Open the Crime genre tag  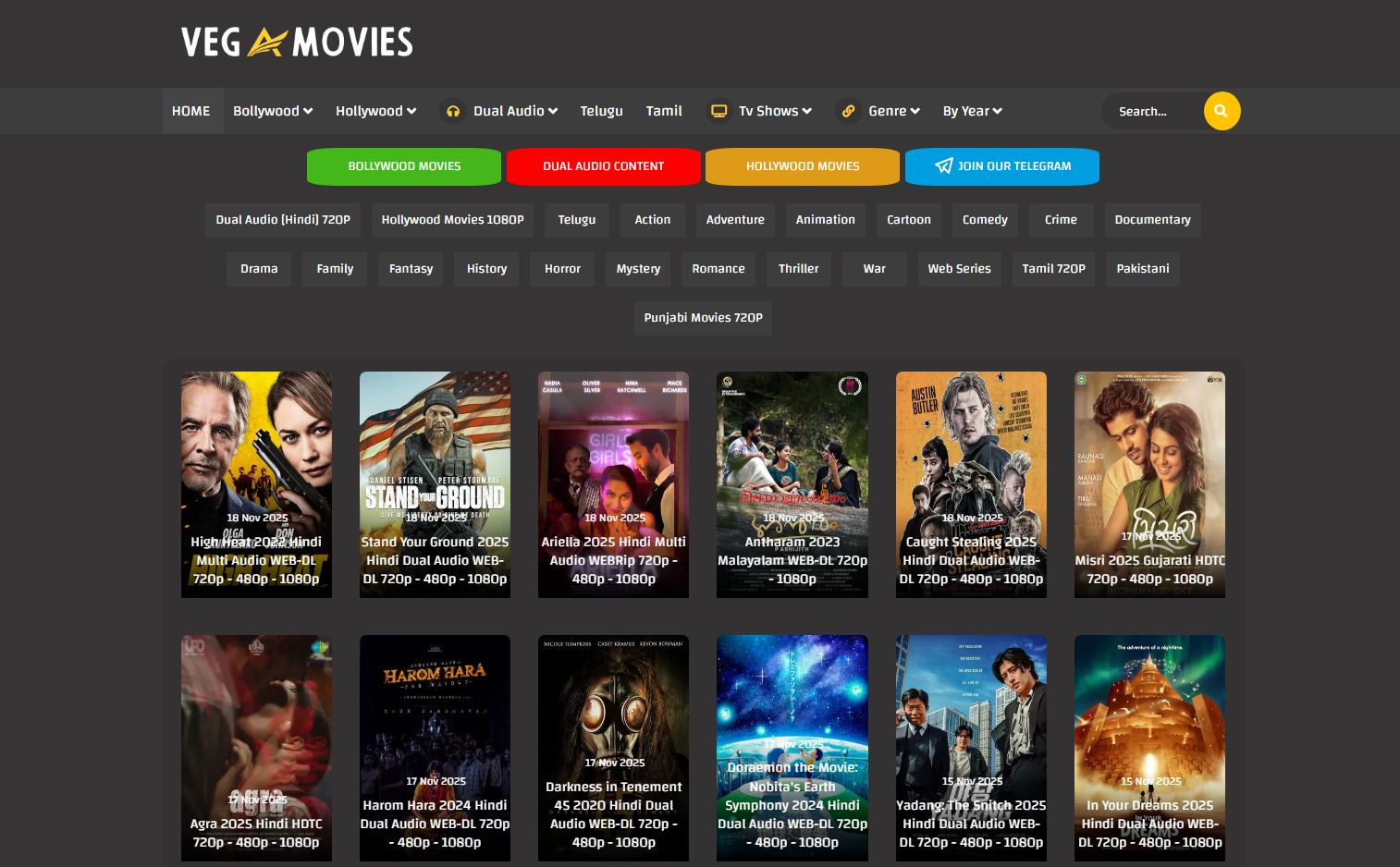[x=1061, y=220]
